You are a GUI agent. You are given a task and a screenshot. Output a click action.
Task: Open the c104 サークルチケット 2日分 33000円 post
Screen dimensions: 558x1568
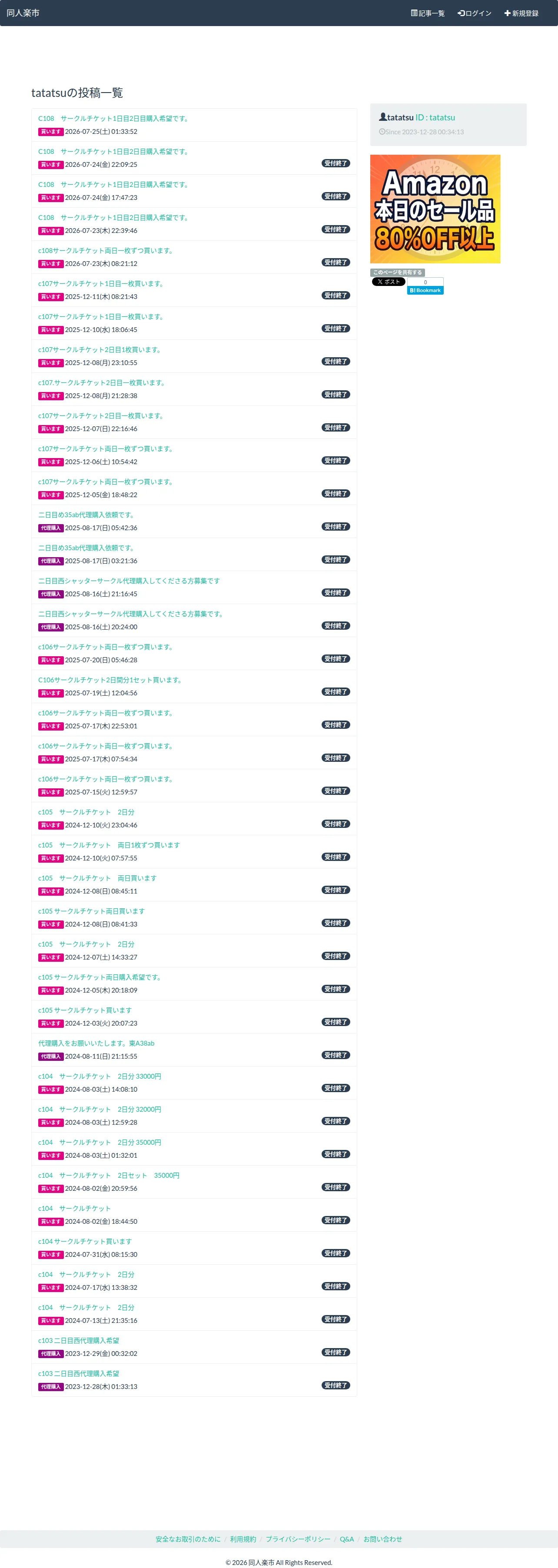point(100,1077)
